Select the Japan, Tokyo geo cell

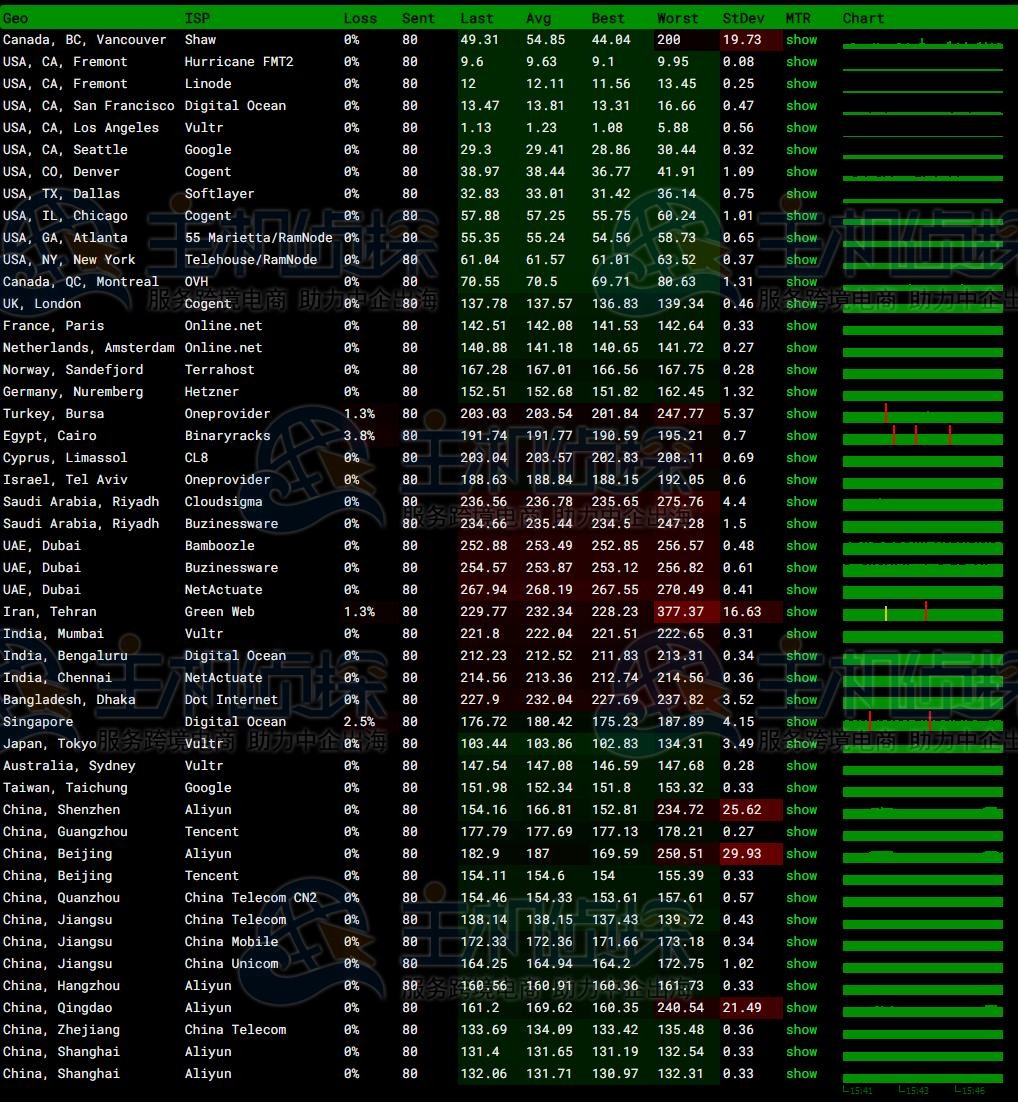(50, 744)
